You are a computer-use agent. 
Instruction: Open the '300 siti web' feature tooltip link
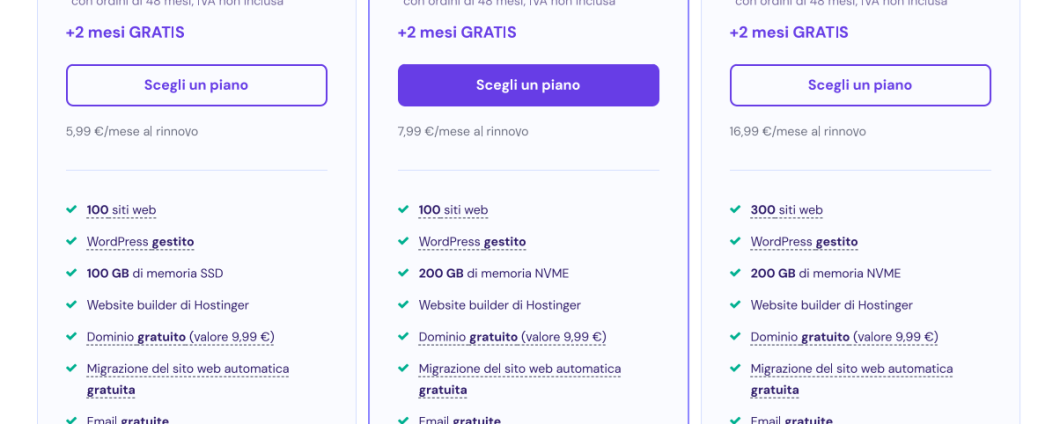click(786, 210)
